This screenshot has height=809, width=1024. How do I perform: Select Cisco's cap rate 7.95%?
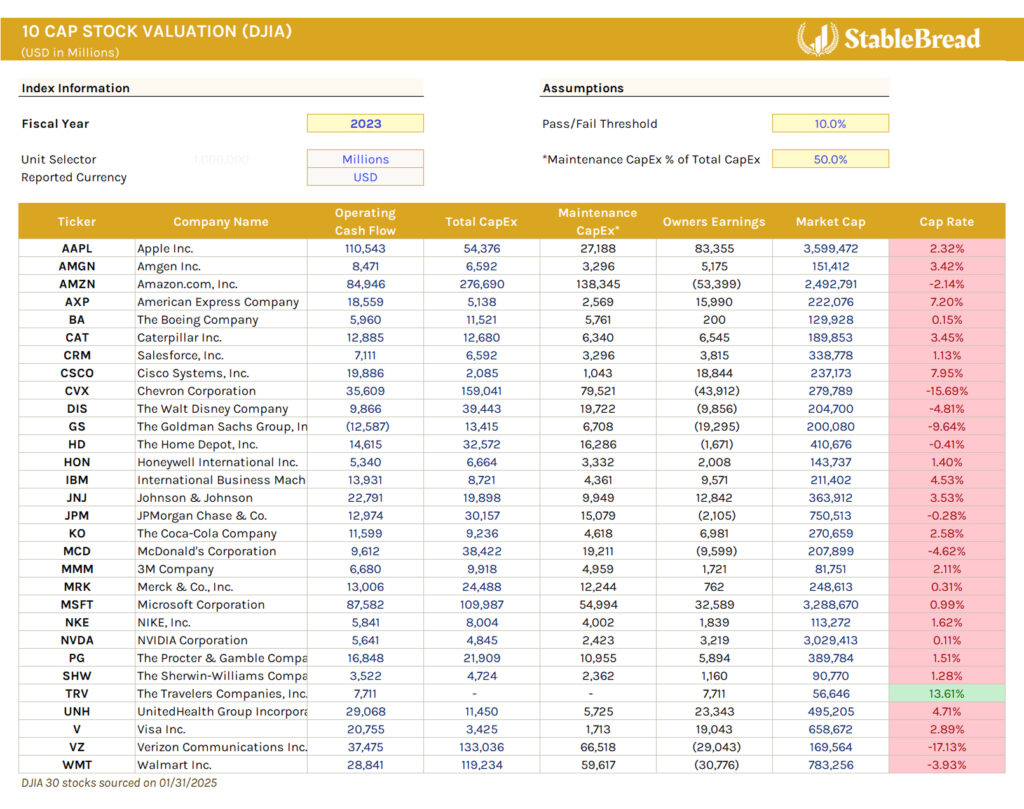(946, 373)
